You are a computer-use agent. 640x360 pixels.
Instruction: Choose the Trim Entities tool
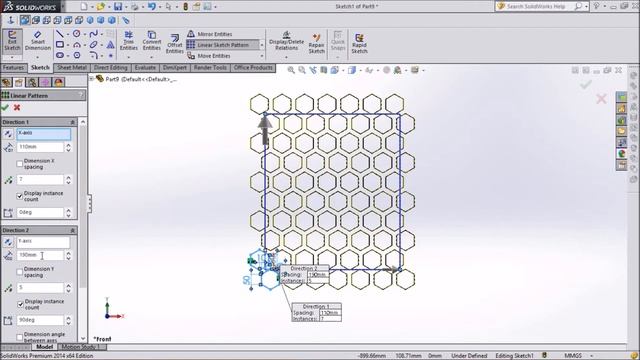pos(129,41)
